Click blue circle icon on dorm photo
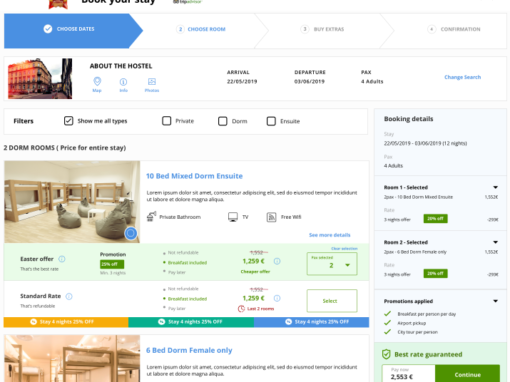 pyautogui.click(x=131, y=233)
